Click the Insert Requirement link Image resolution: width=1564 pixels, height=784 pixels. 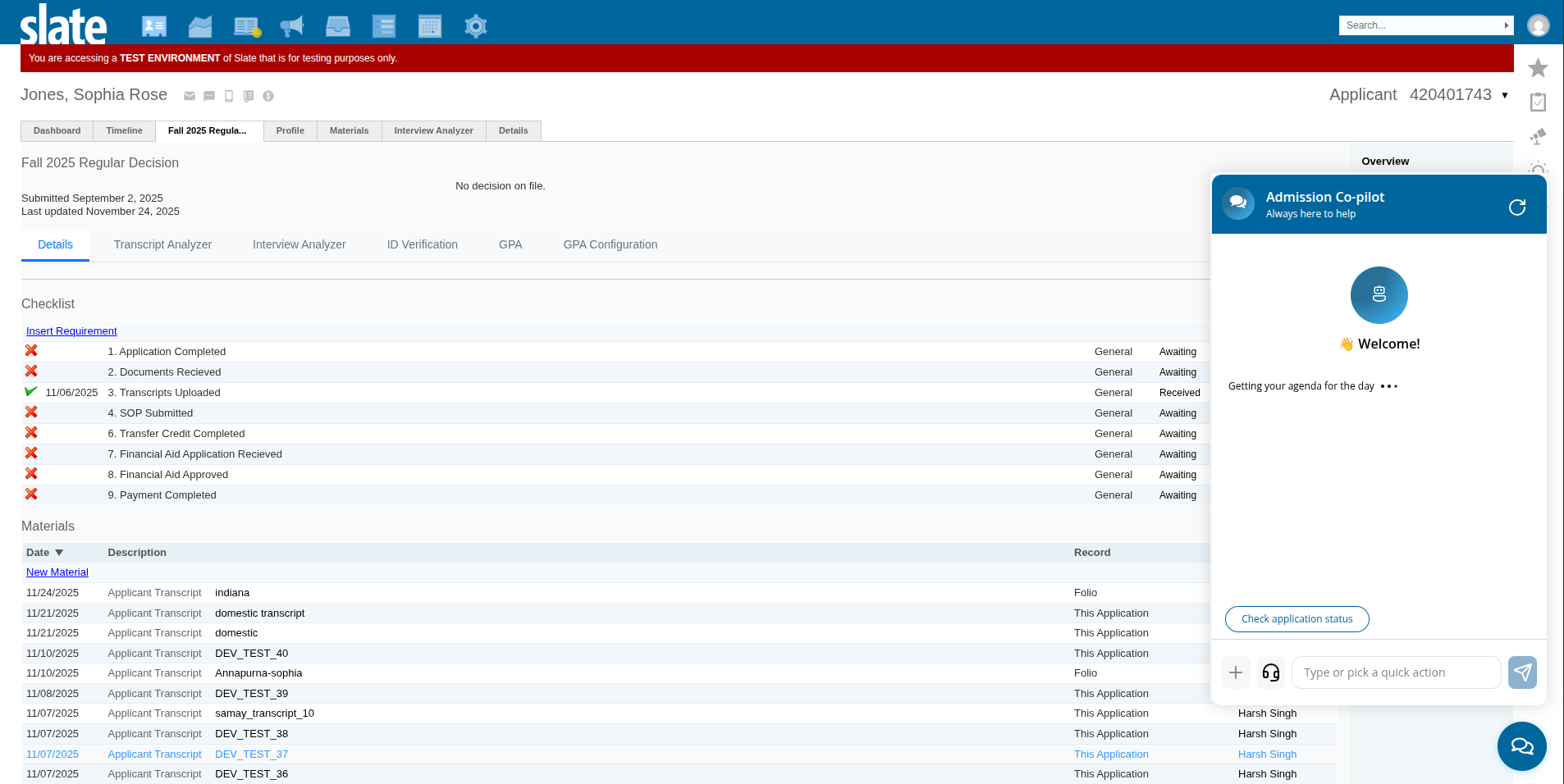point(71,331)
